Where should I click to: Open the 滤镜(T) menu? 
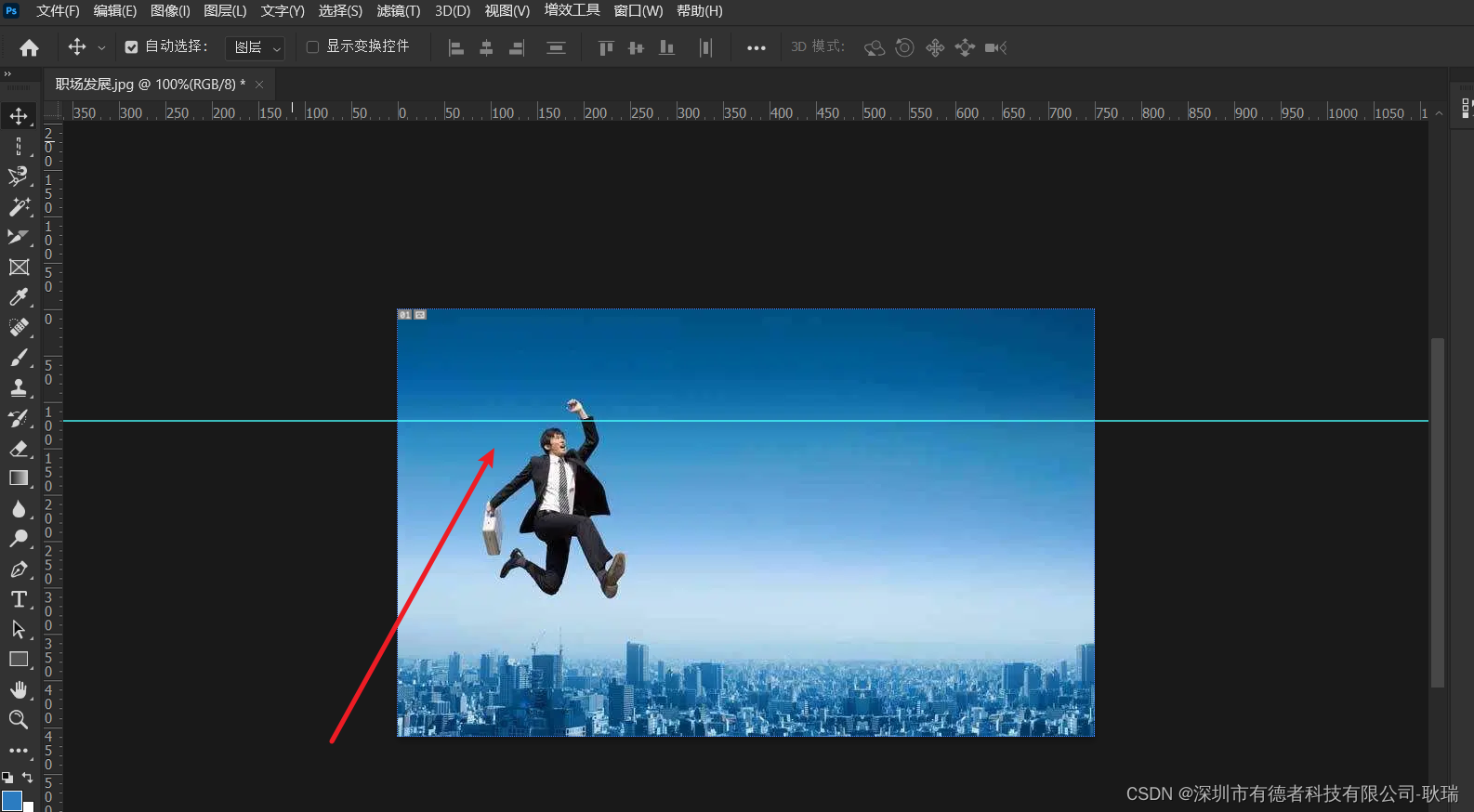coord(398,11)
